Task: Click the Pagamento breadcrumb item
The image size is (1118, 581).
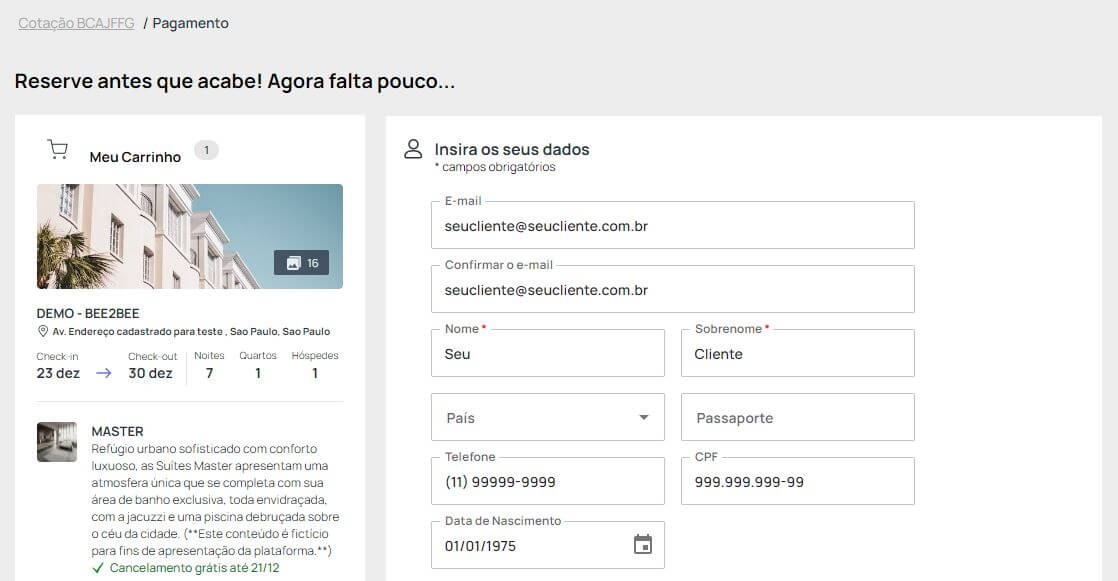Action: pos(190,23)
